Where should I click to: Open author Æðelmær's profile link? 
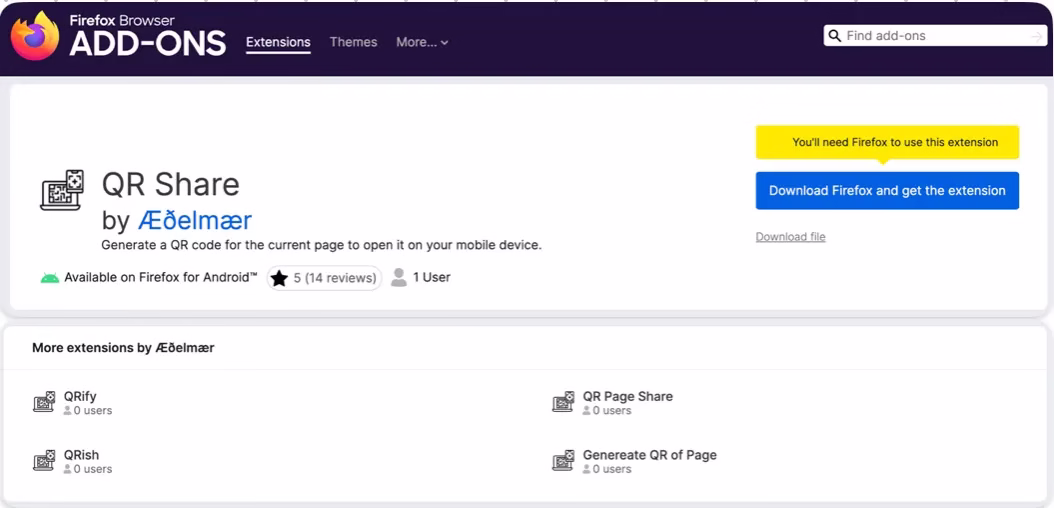195,220
